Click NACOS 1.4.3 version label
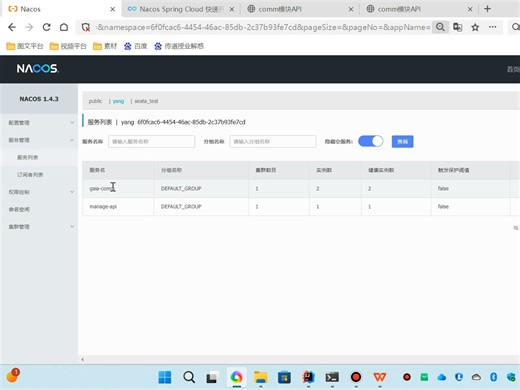 pyautogui.click(x=39, y=99)
